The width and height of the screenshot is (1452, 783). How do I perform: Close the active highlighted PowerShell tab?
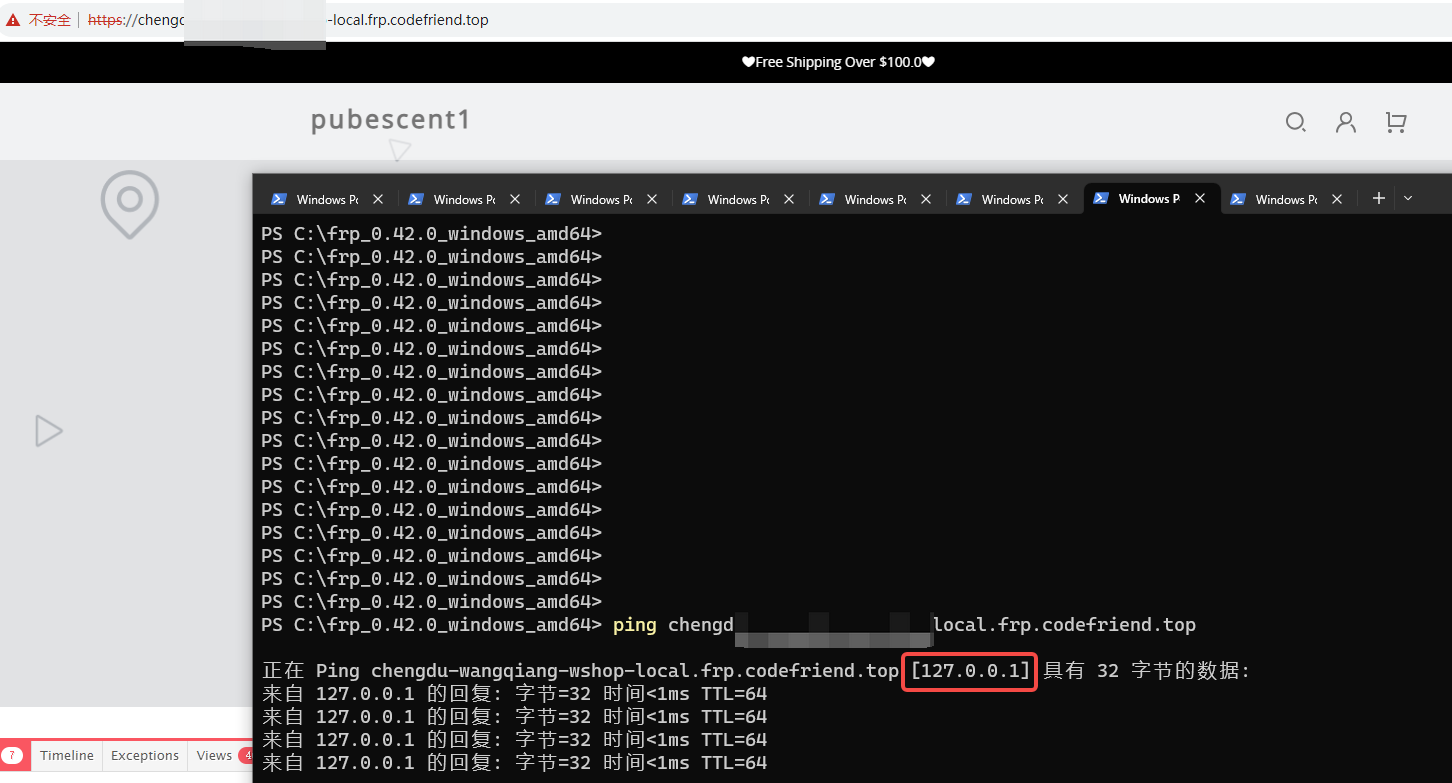pos(1200,198)
